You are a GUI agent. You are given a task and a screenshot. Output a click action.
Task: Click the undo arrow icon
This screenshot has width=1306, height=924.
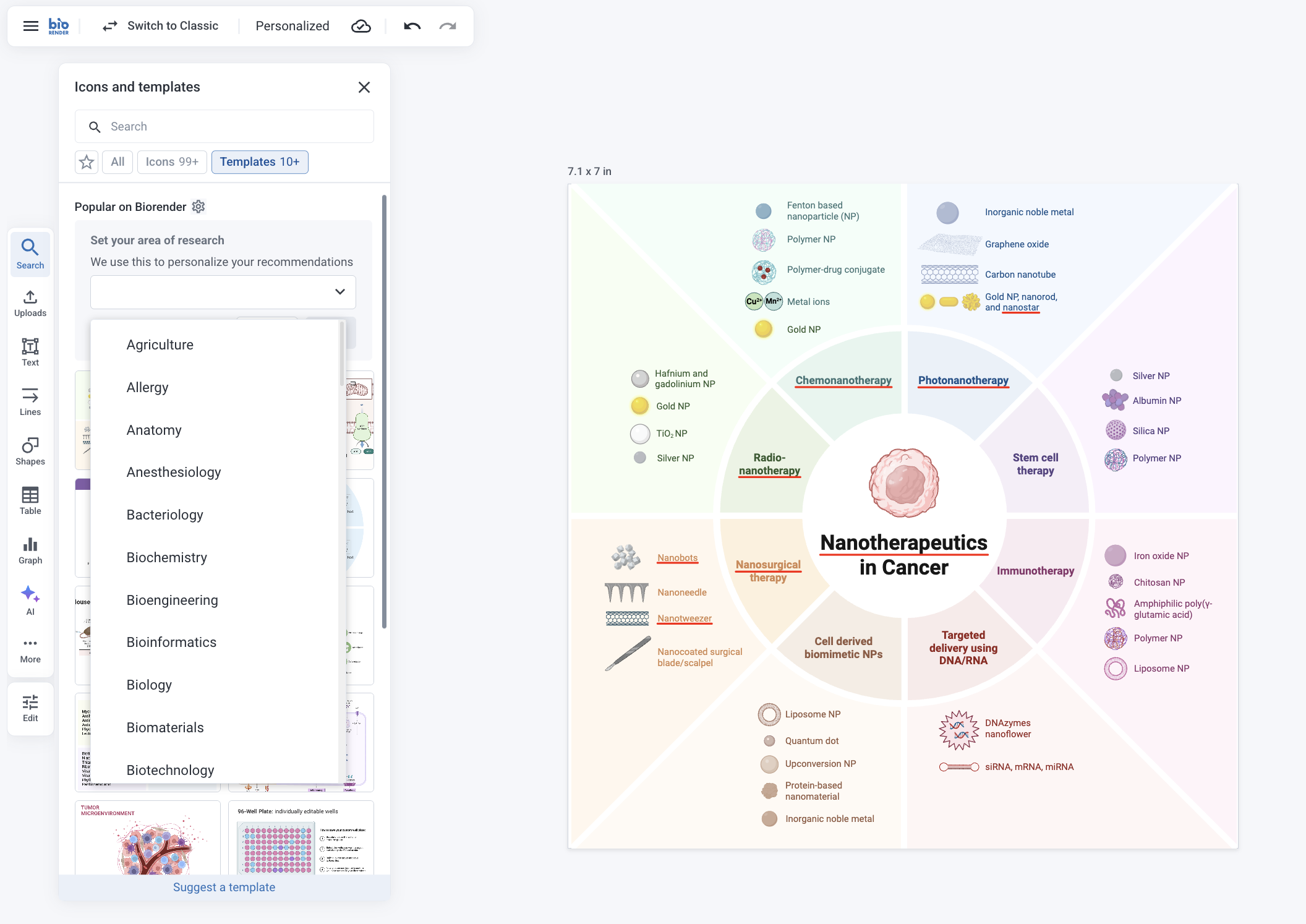[412, 26]
